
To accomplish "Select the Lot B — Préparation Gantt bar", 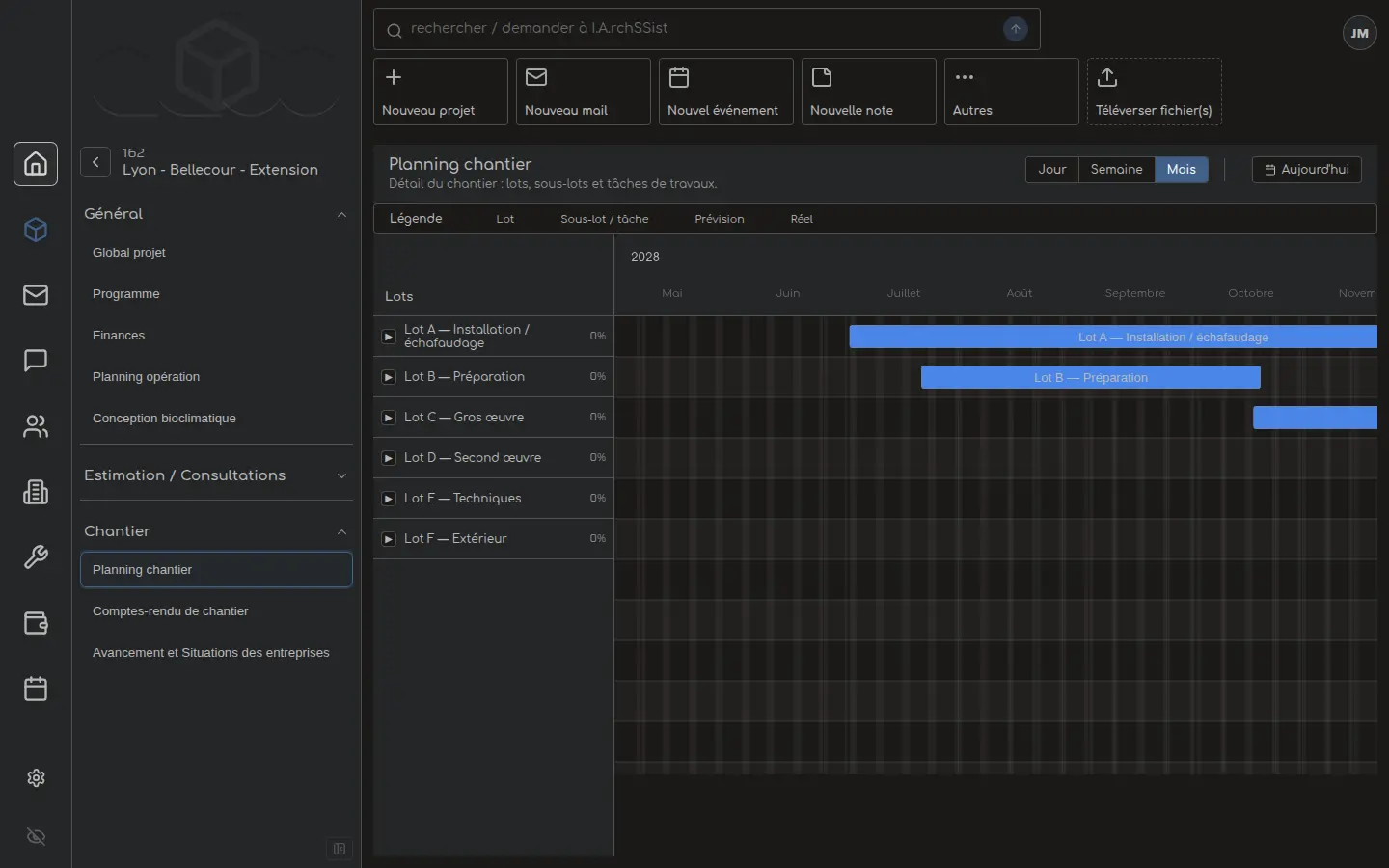I will click(x=1091, y=377).
